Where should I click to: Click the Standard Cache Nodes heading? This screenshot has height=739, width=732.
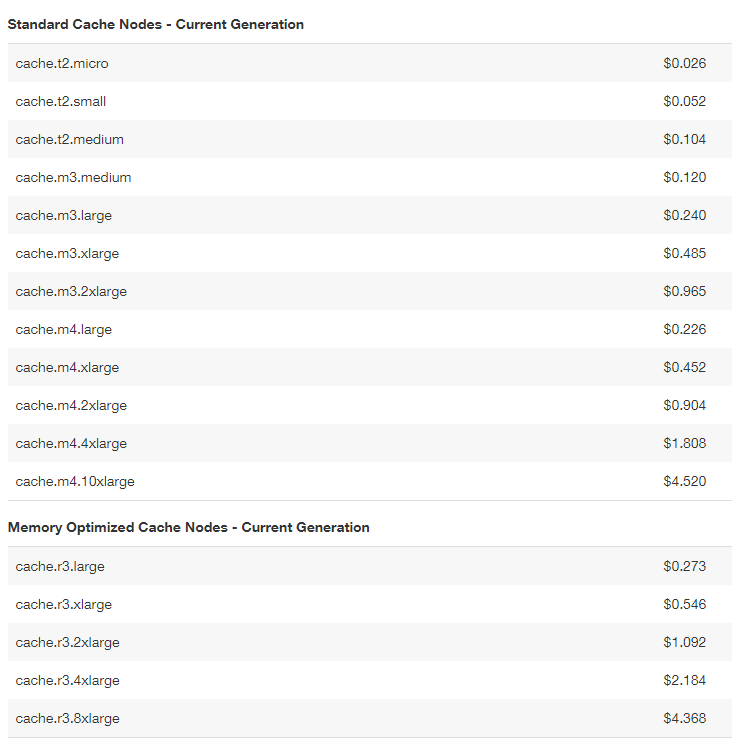coord(156,24)
